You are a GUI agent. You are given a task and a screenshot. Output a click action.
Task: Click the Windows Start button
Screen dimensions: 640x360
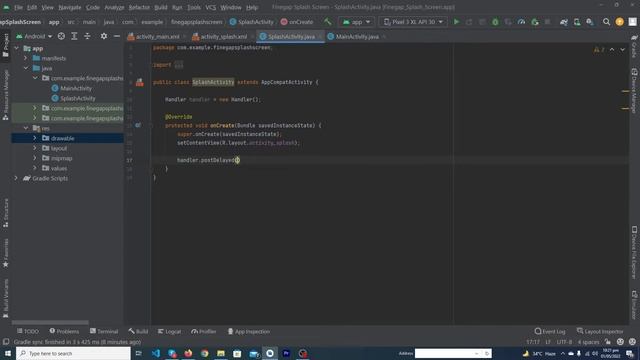click(8, 353)
